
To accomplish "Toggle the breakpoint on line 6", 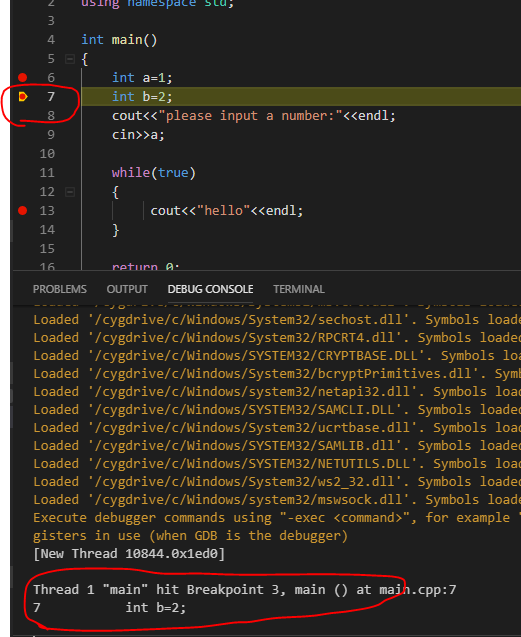I will 23,77.
